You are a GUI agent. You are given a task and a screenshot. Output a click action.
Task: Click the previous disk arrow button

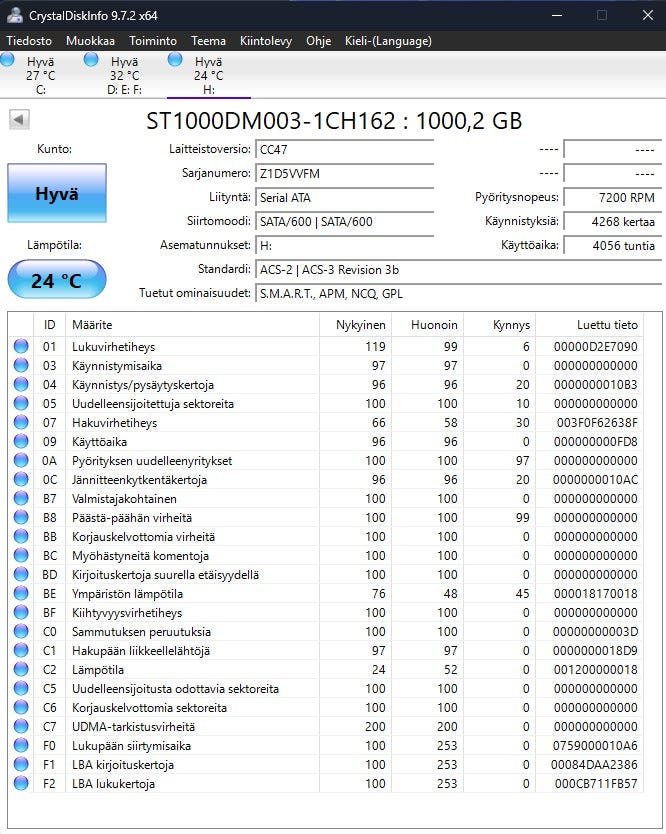coord(19,119)
